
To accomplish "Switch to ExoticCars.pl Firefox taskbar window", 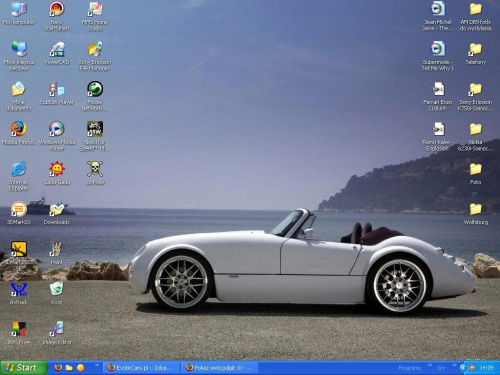I will pyautogui.click(x=141, y=368).
